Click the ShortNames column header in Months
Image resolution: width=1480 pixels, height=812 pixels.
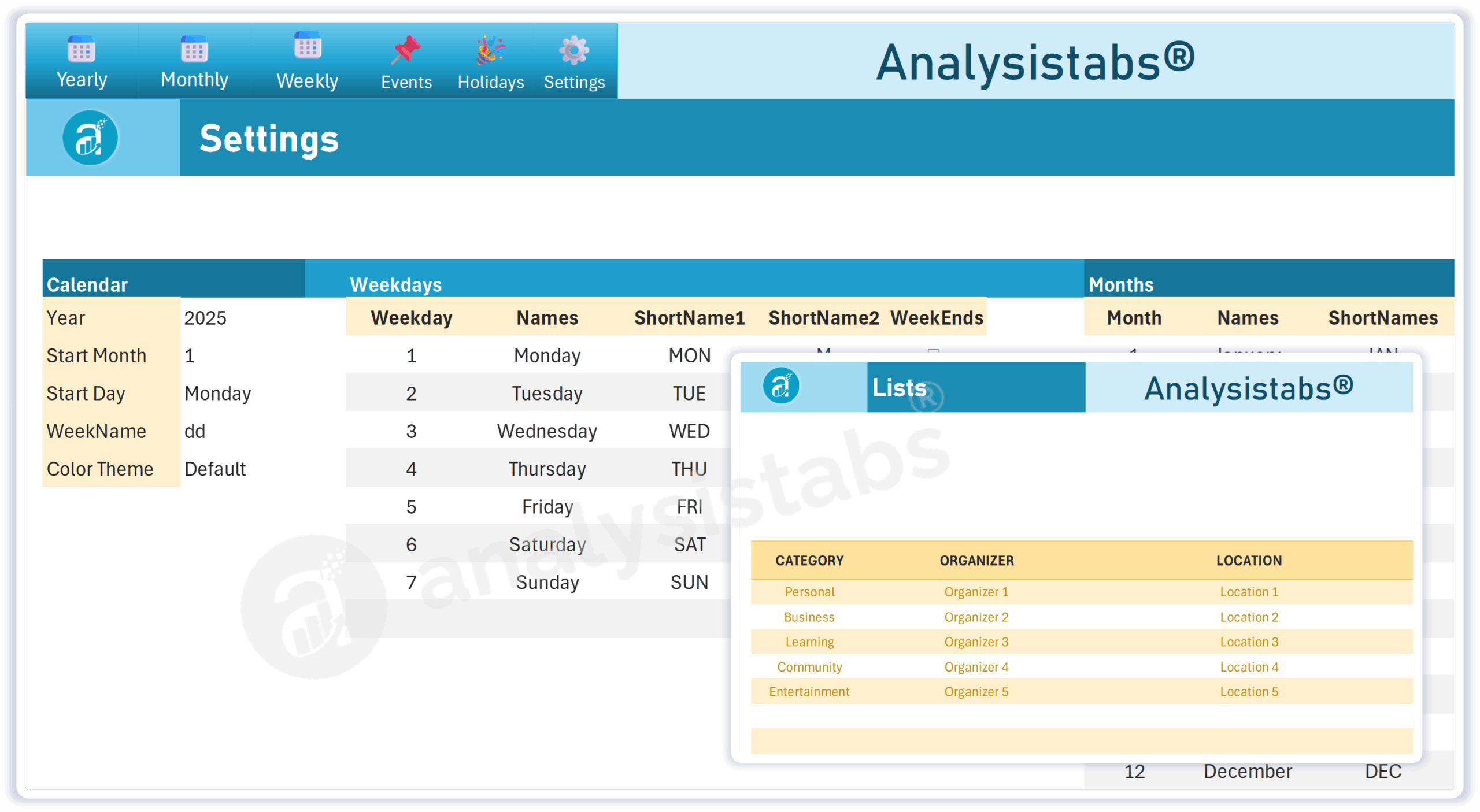(x=1382, y=318)
